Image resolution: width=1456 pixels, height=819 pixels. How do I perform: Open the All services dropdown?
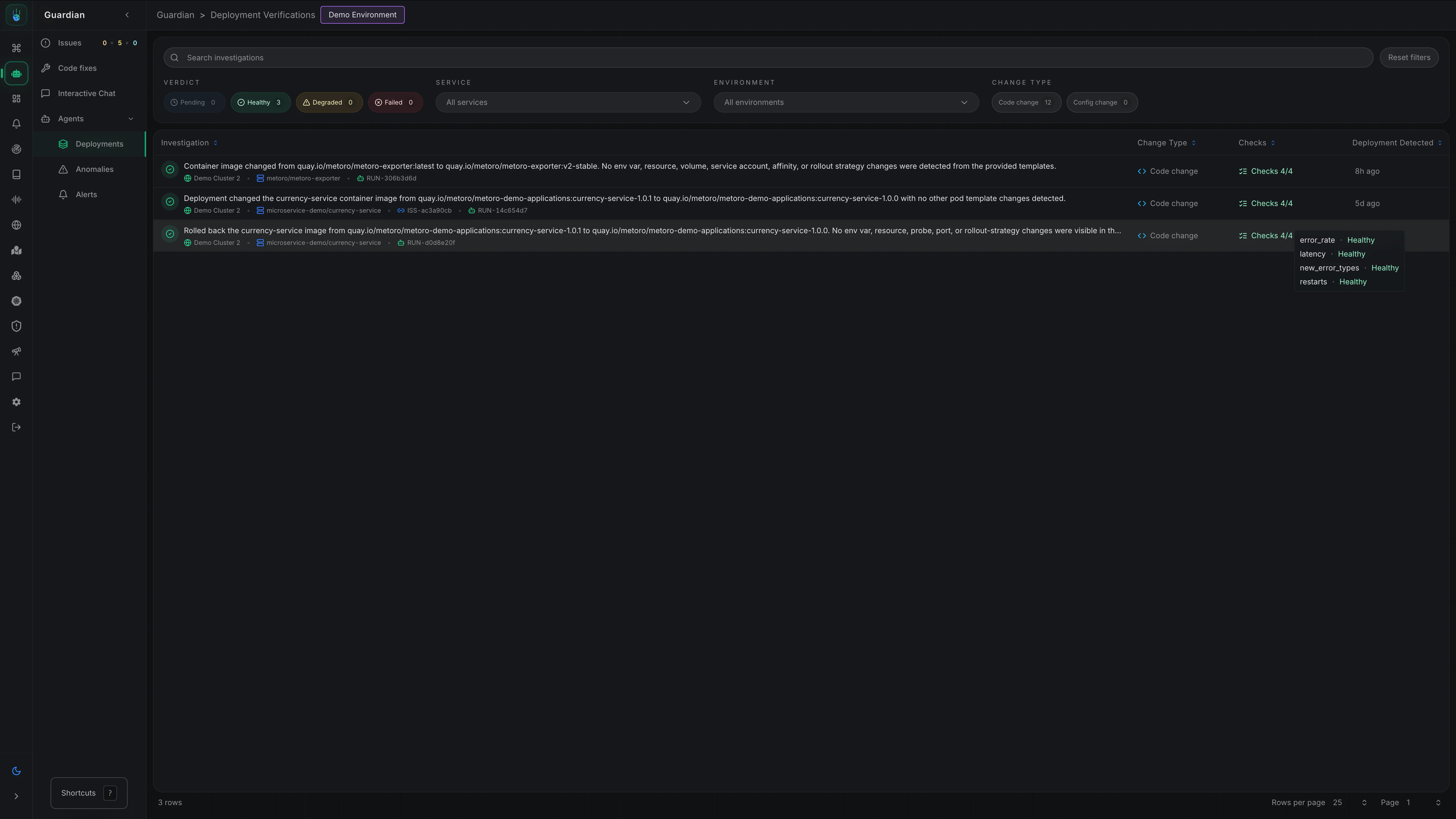click(x=567, y=102)
